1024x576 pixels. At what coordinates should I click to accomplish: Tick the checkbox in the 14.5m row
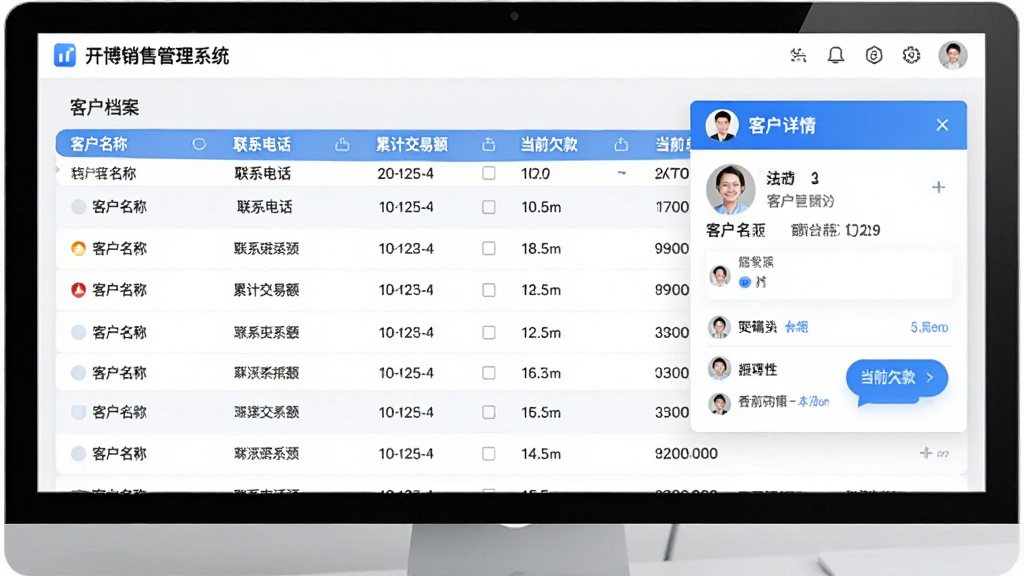[488, 453]
